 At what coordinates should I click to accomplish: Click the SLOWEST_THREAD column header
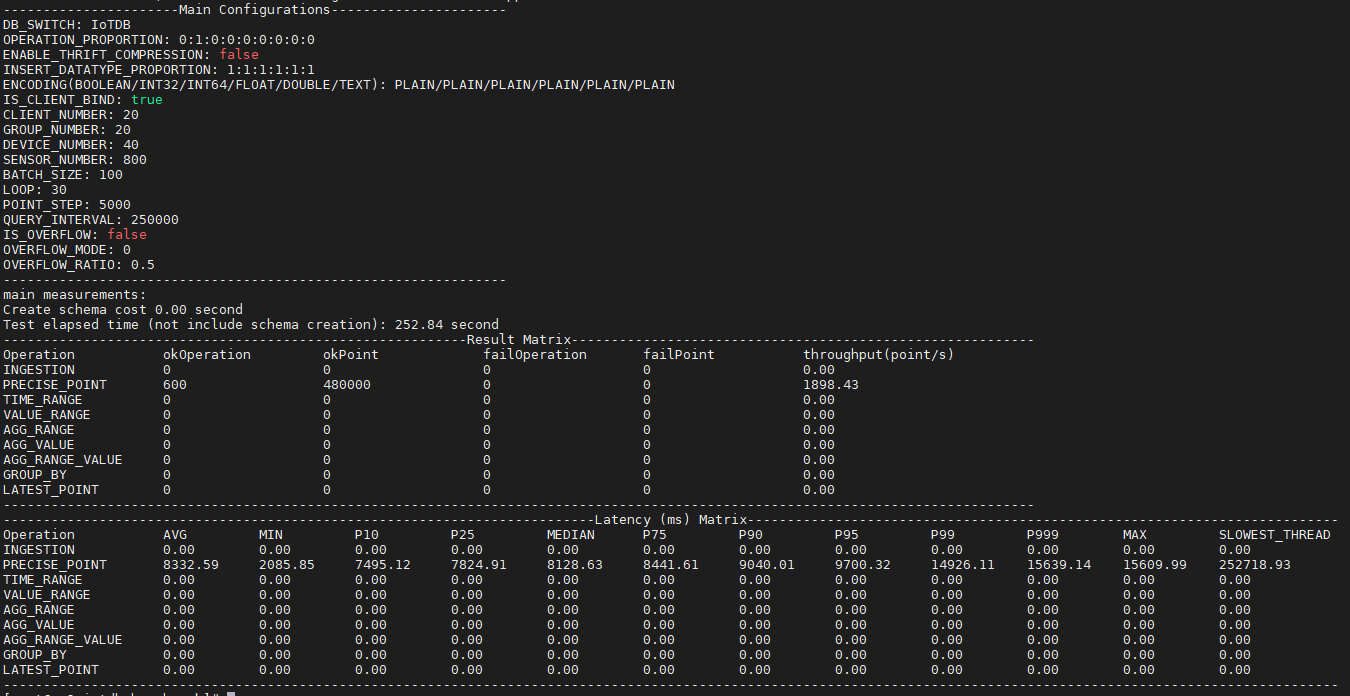1275,535
